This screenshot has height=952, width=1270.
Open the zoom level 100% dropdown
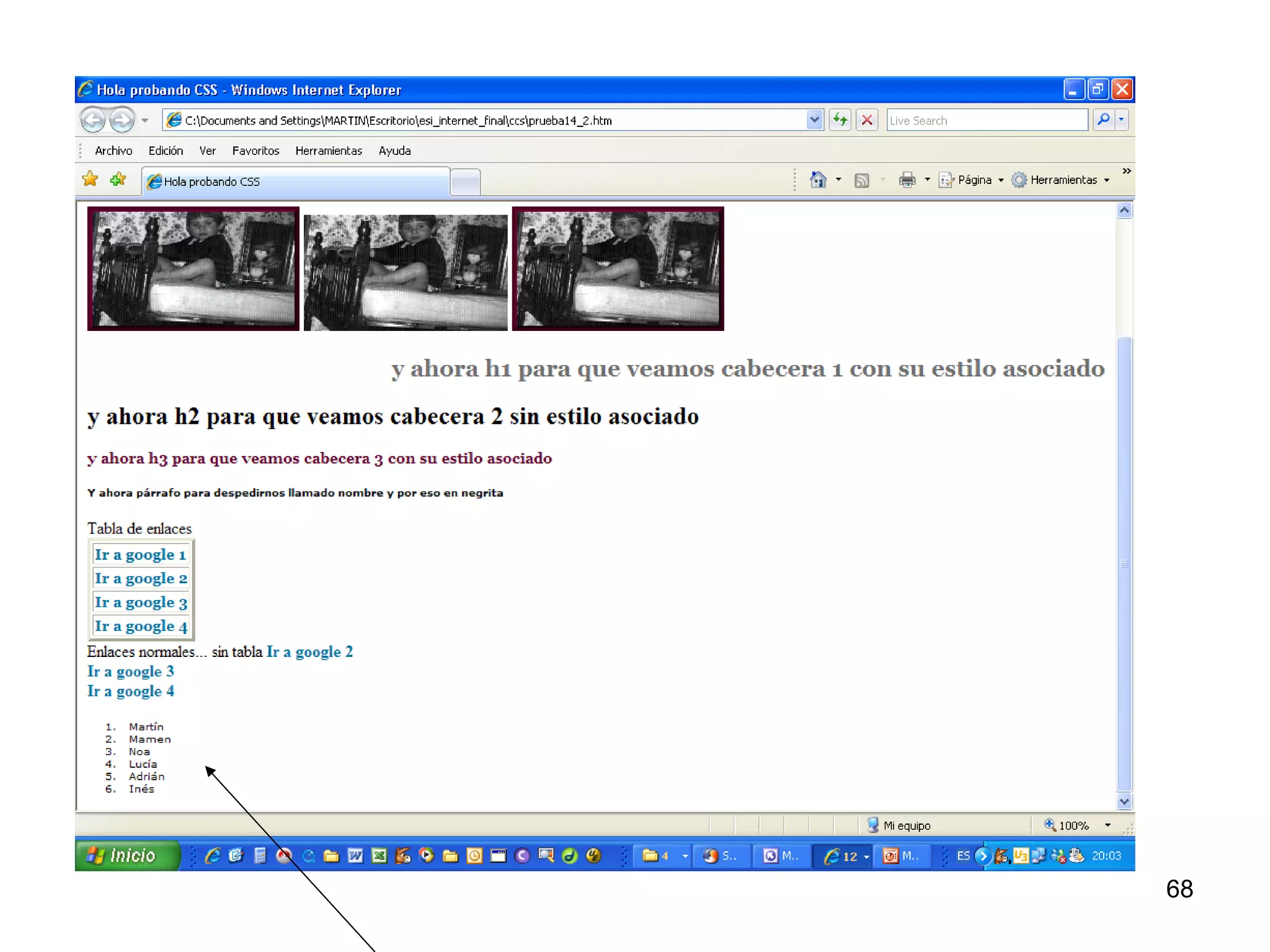pos(1108,825)
